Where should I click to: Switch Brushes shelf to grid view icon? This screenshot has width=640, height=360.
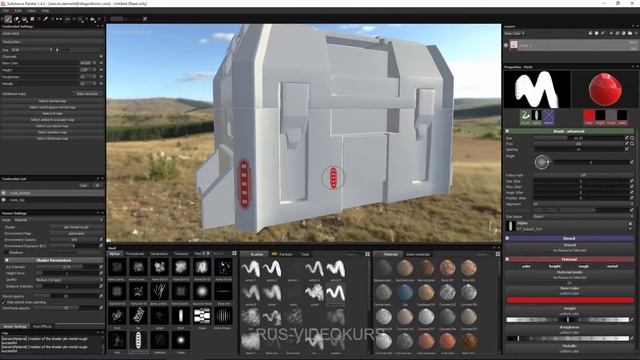pyautogui.click(x=367, y=254)
